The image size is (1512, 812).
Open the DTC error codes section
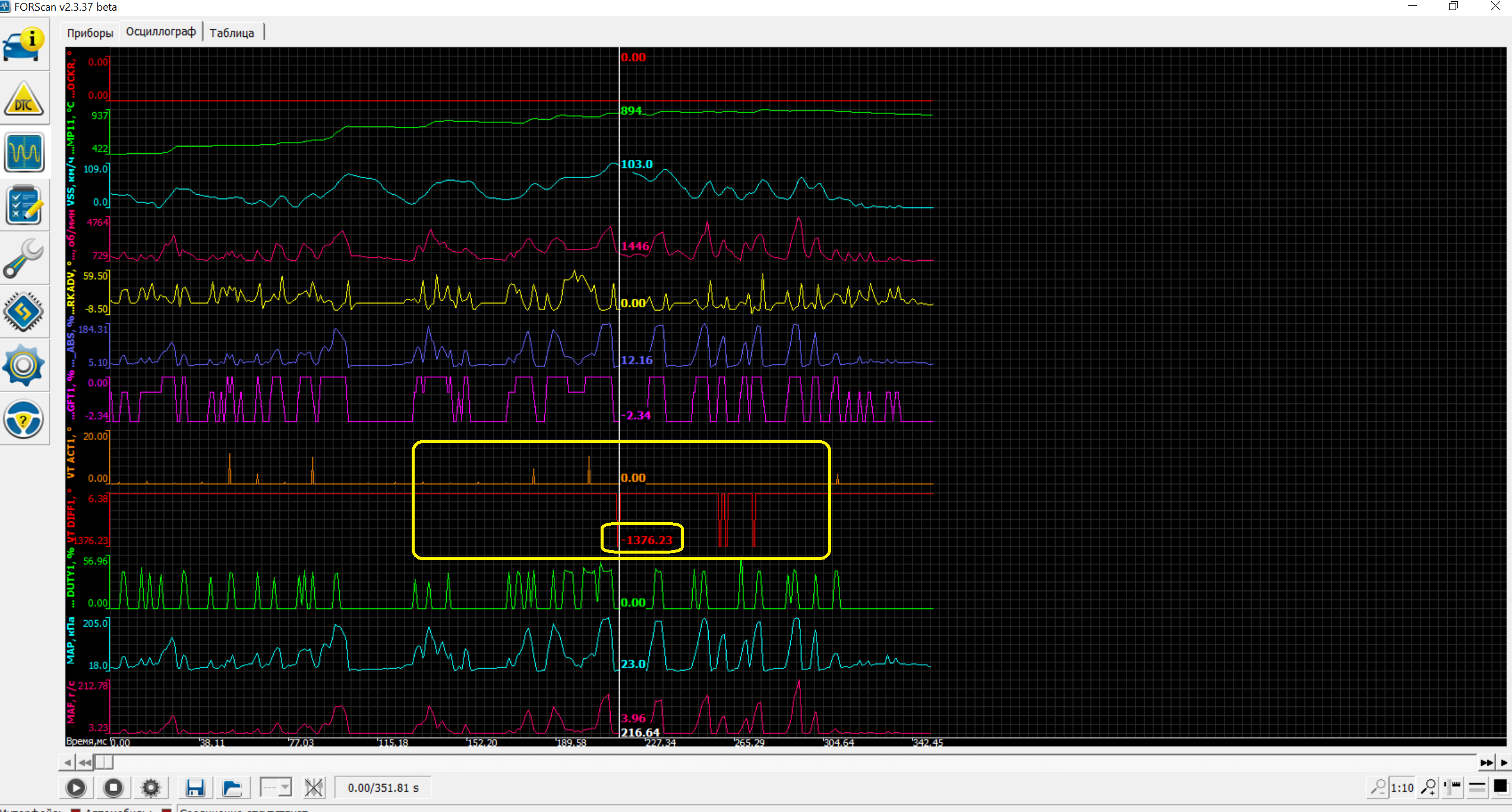point(24,99)
